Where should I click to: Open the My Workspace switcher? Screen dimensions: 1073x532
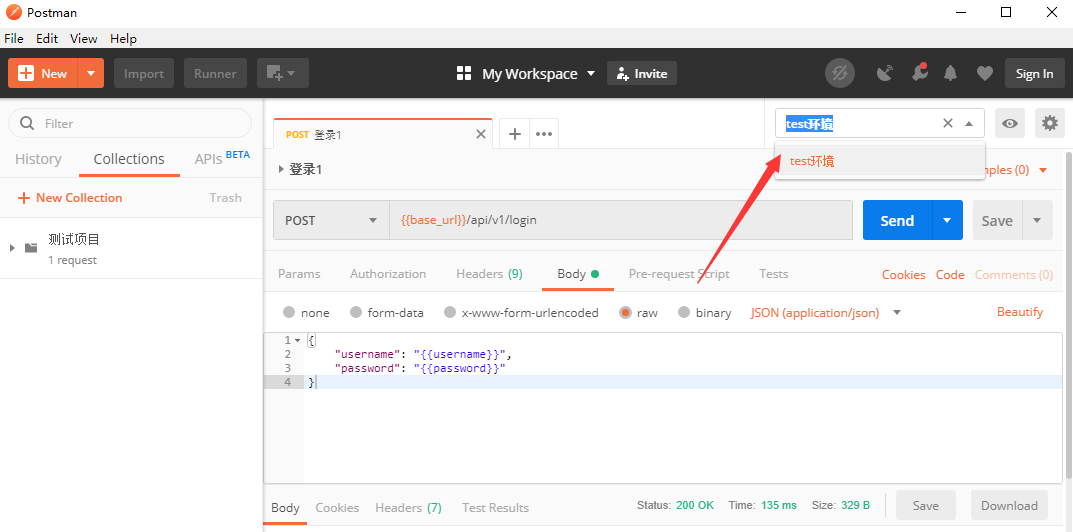tap(526, 73)
